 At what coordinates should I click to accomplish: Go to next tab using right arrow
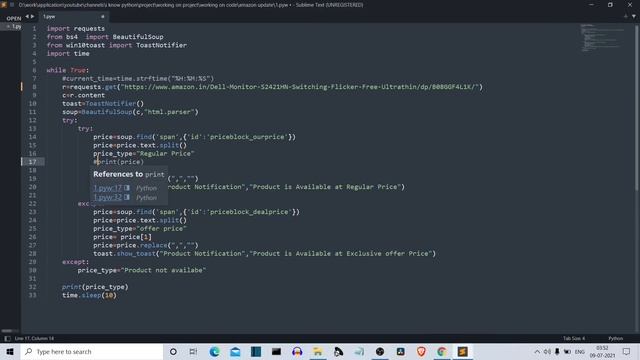click(33, 17)
